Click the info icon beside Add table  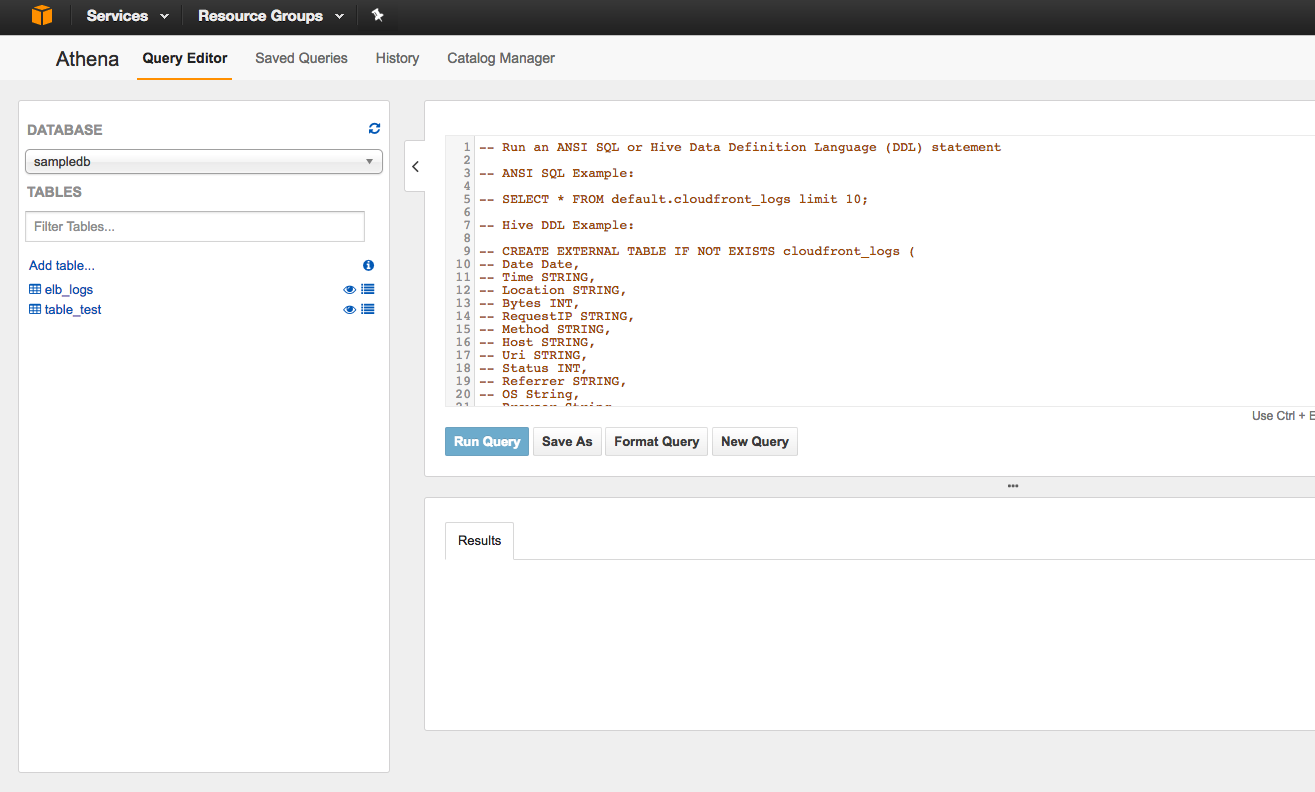pos(368,266)
